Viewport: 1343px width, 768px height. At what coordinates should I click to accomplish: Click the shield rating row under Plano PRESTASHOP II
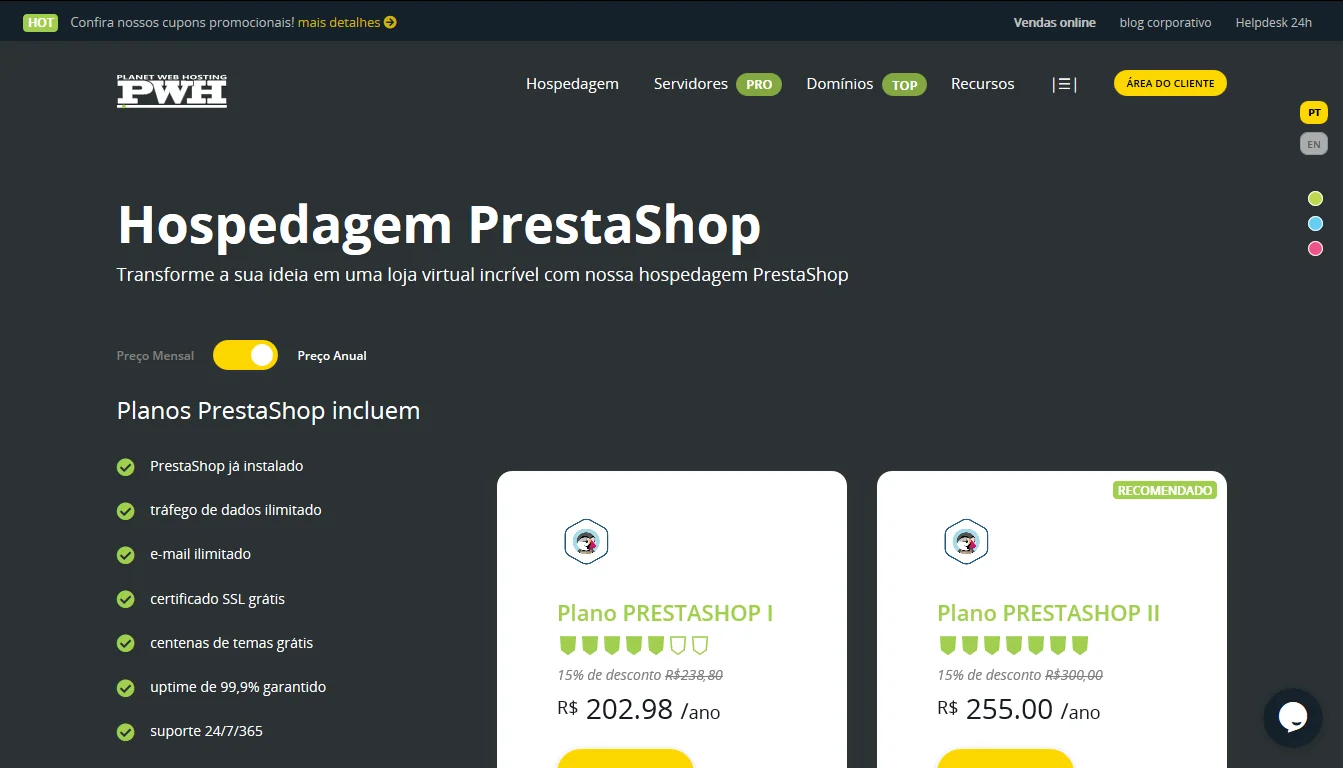click(1013, 645)
